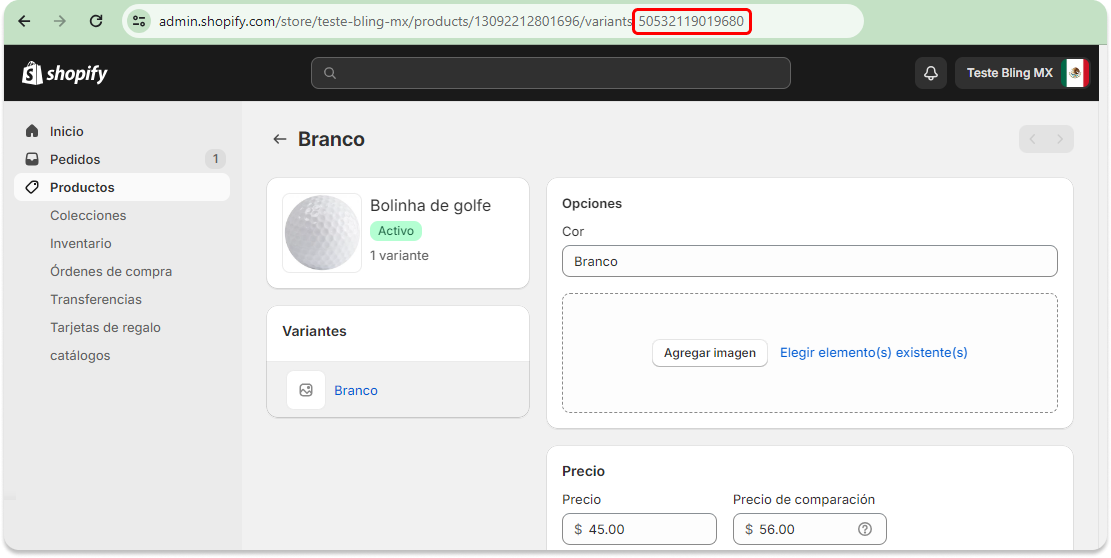
Task: Click the browser address bar URL
Action: (451, 21)
